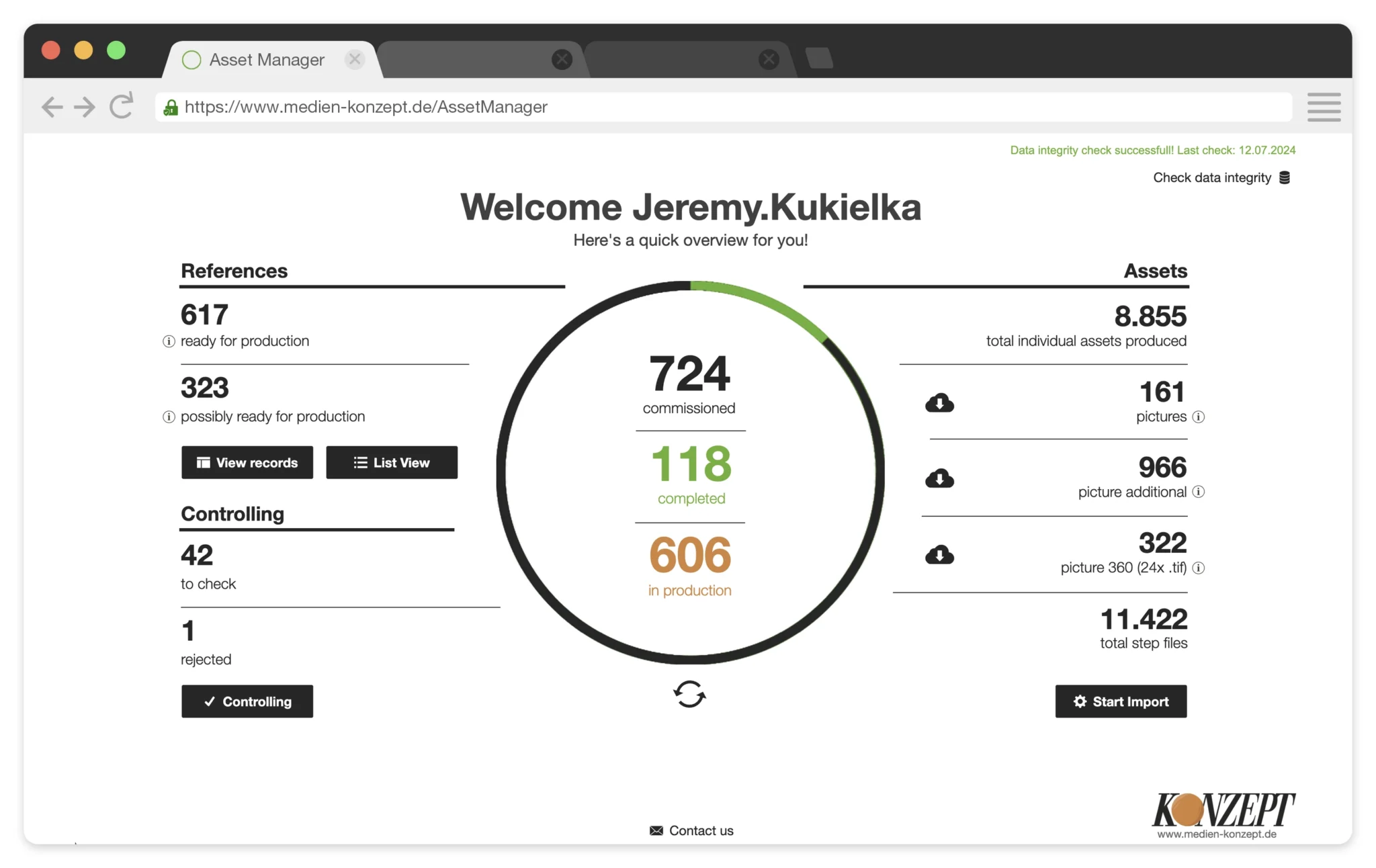
Task: Click the database icon beside Check data integrity
Action: click(x=1284, y=177)
